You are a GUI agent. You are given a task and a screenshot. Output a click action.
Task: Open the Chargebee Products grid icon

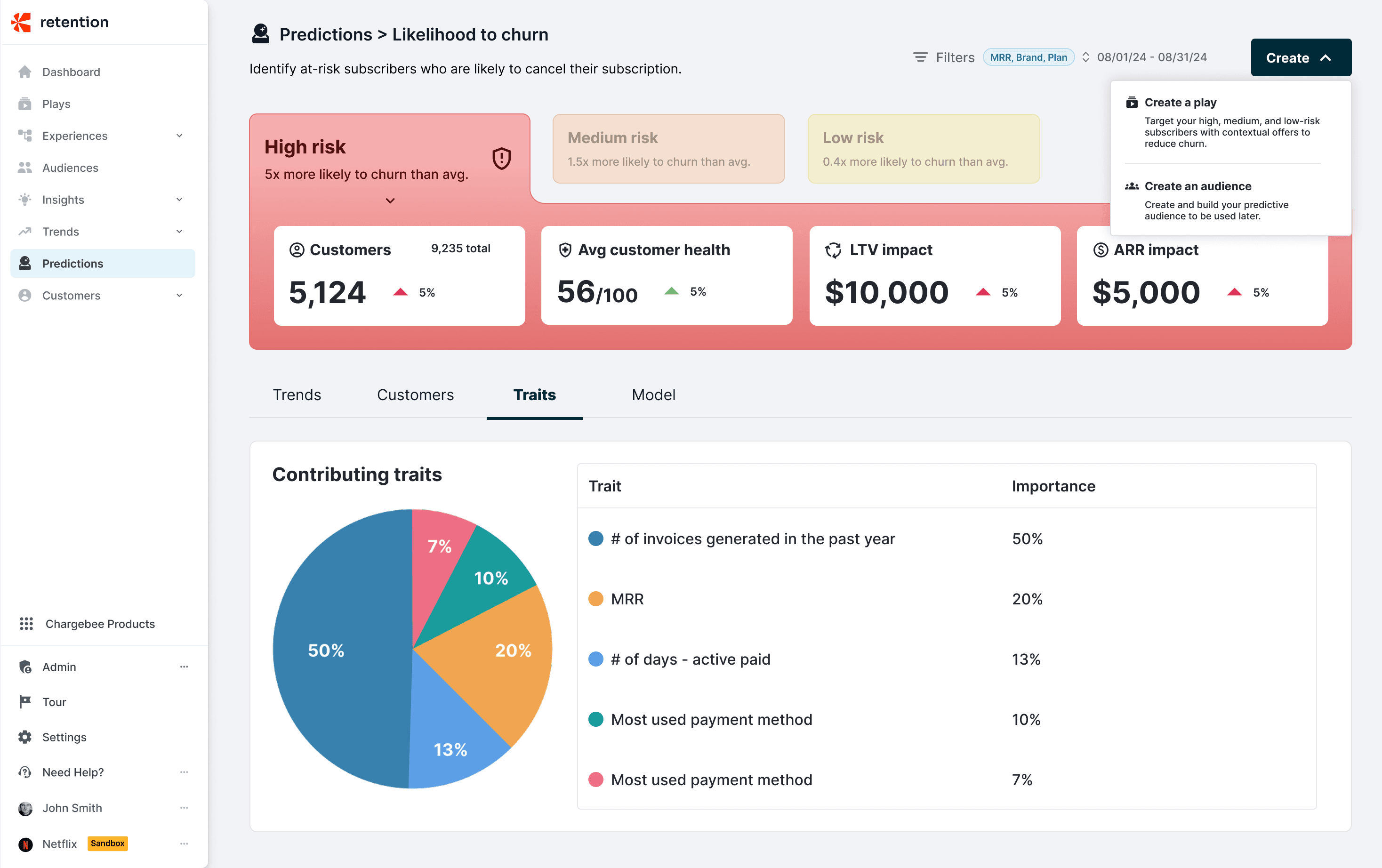click(x=26, y=623)
